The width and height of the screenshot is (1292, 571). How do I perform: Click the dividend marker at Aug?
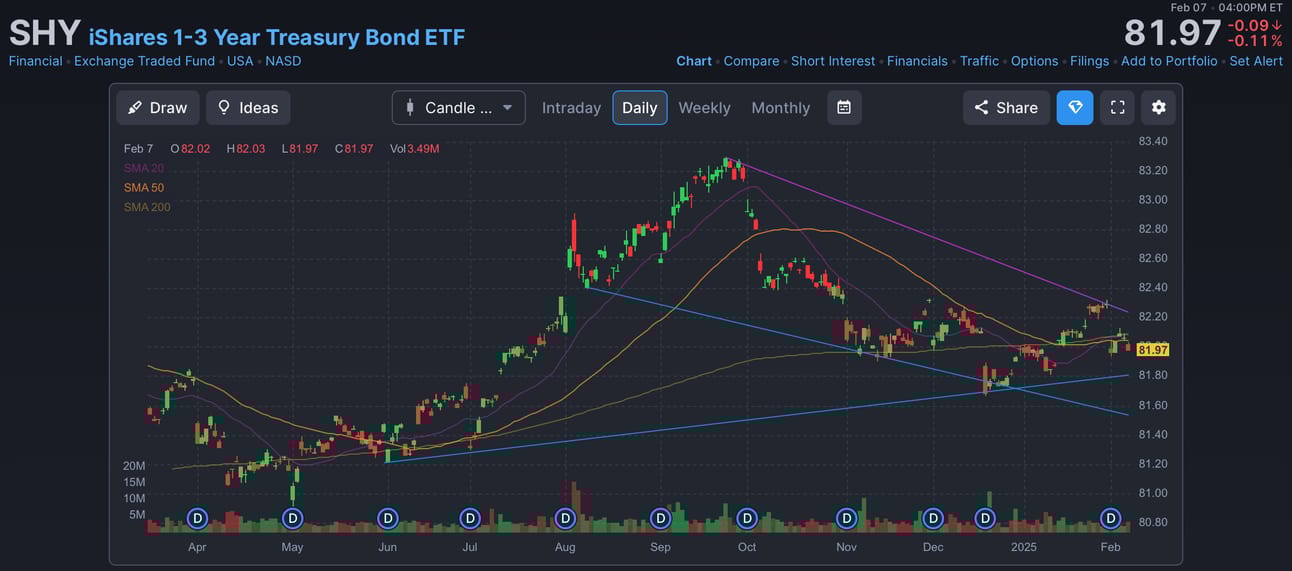(565, 518)
